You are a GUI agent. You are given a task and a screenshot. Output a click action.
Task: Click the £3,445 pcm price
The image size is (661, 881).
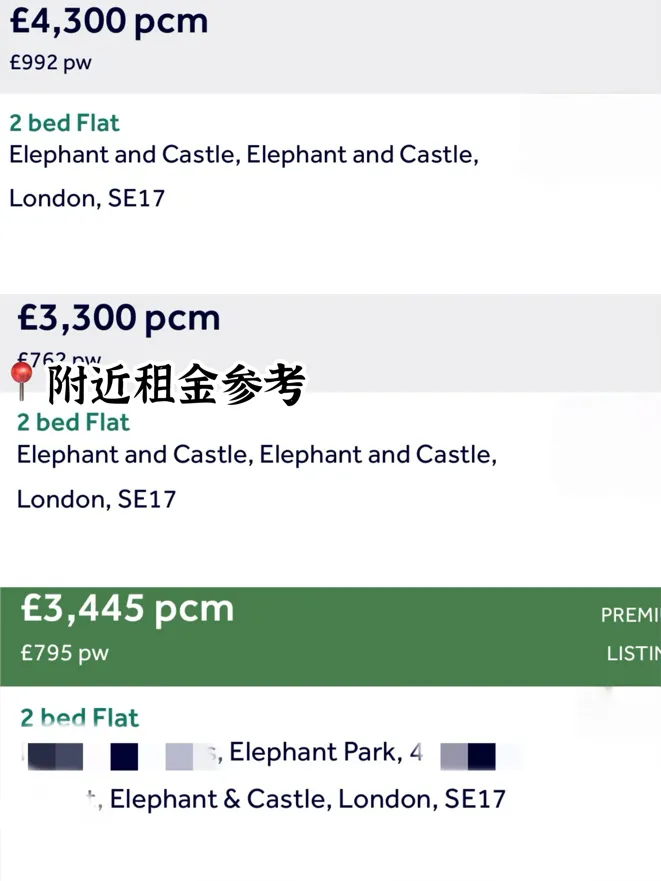pos(127,609)
